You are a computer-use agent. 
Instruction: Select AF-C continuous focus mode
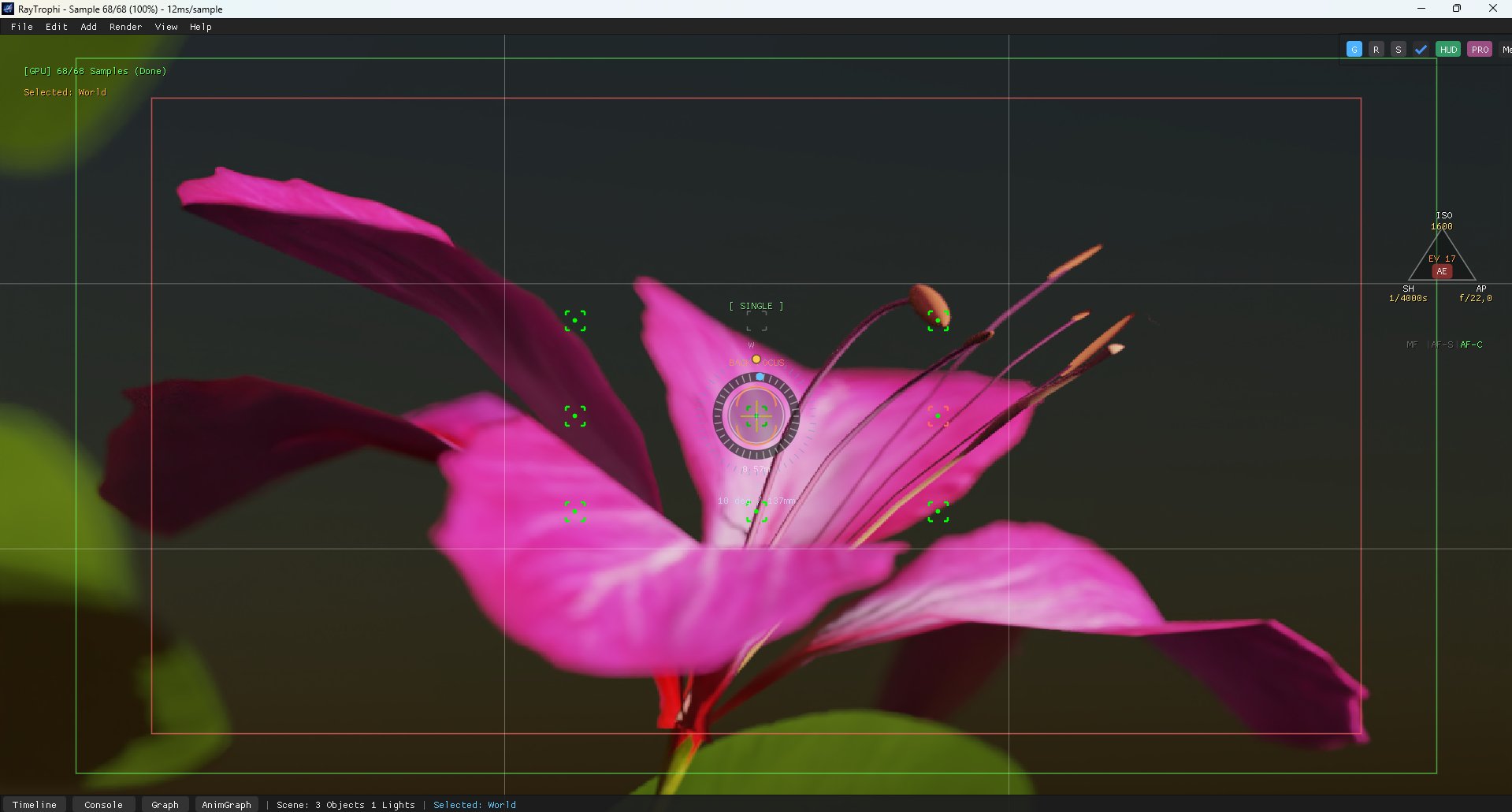1471,345
